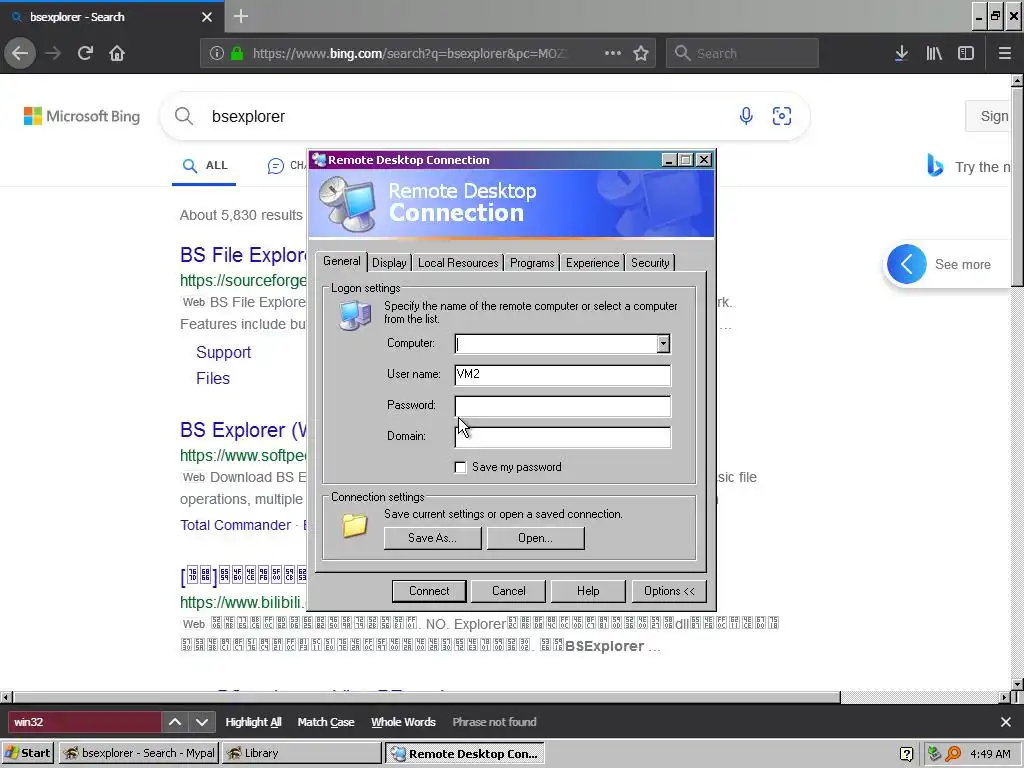Select Bing ALL results tab

(204, 166)
